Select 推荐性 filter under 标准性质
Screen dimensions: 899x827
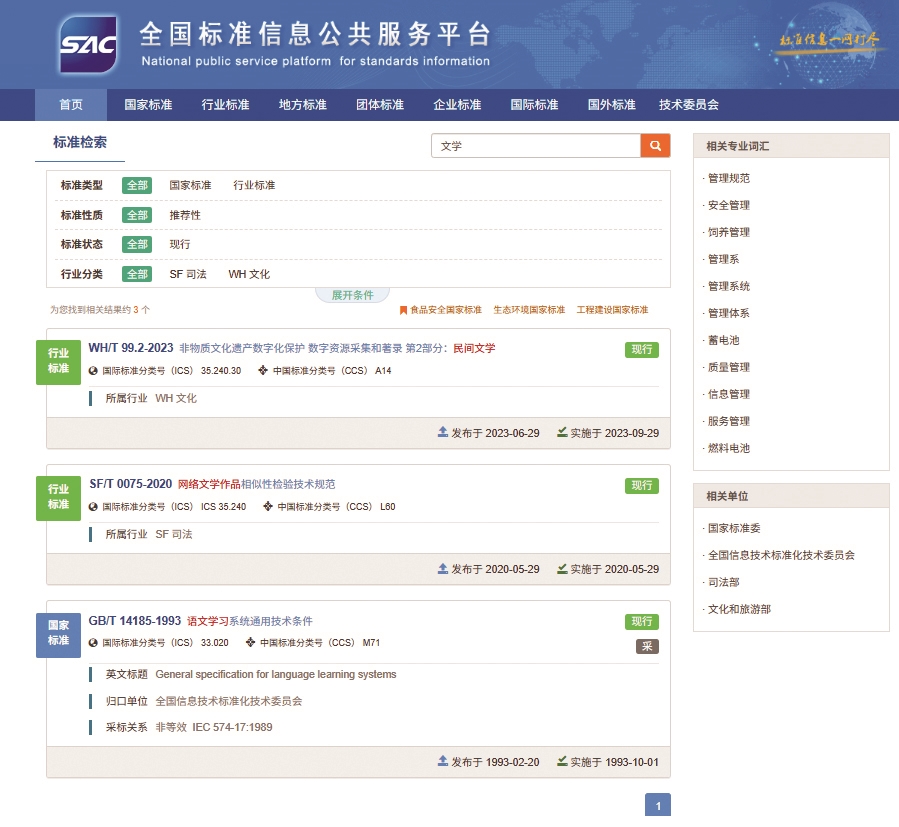pos(185,215)
